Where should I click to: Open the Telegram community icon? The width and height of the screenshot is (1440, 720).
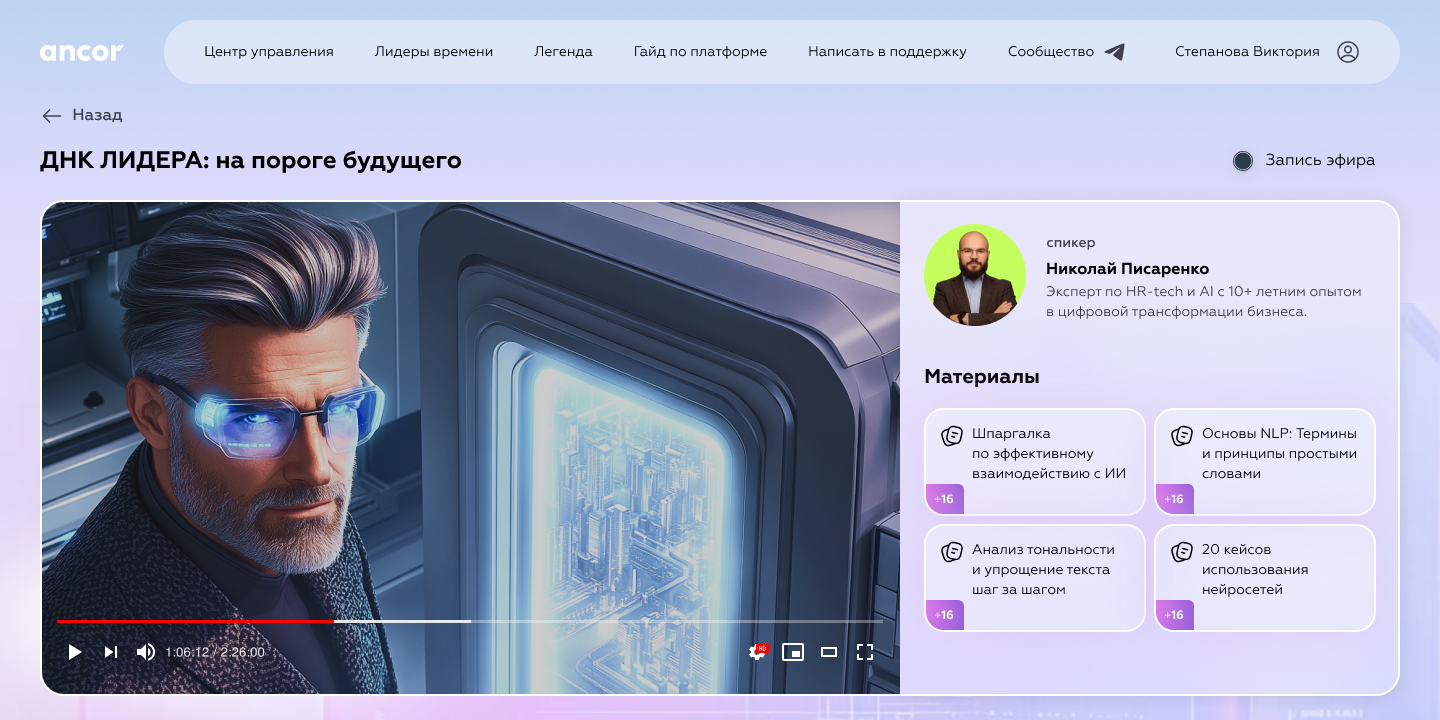coord(1115,52)
